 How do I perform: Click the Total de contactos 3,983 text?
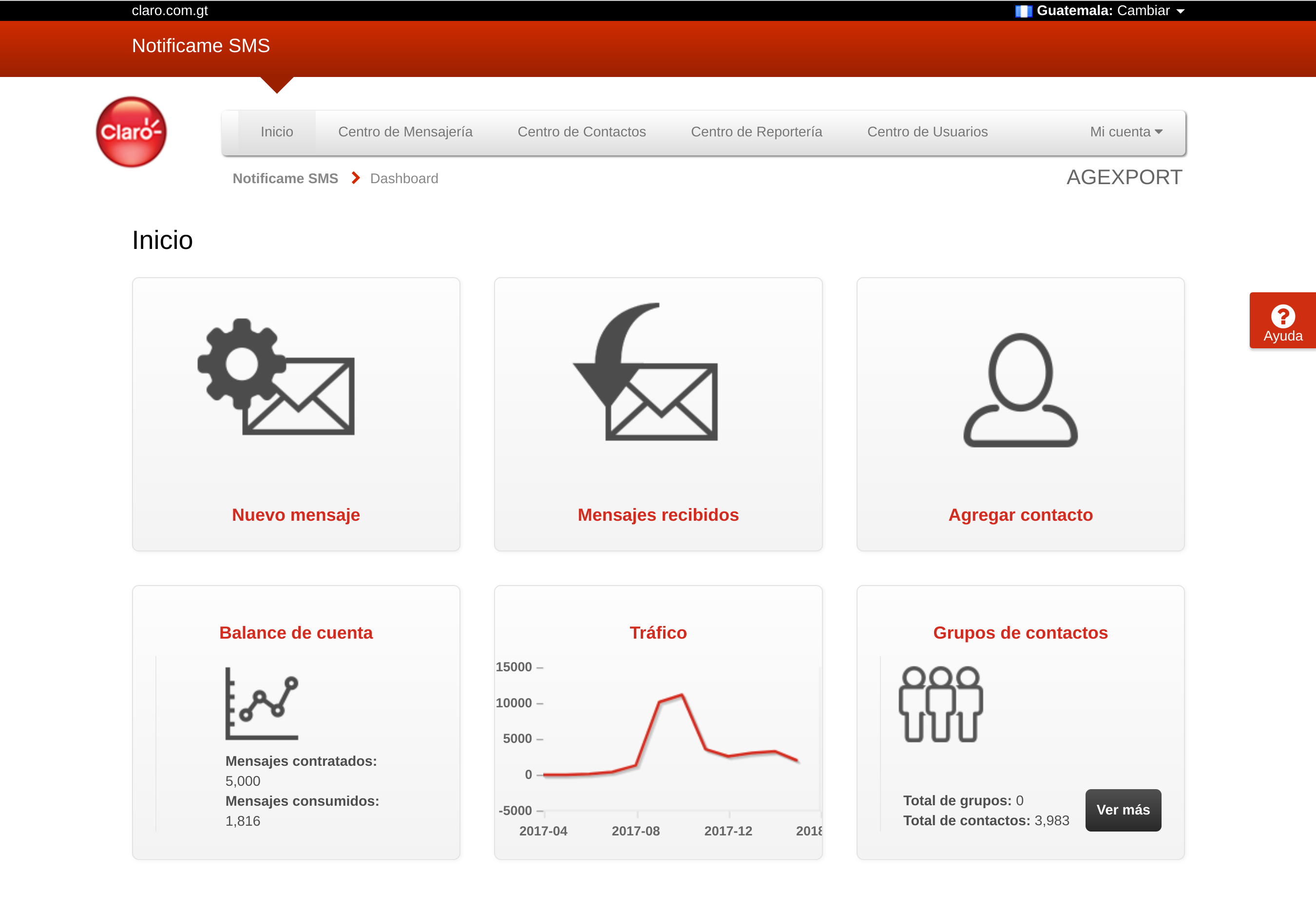click(986, 821)
